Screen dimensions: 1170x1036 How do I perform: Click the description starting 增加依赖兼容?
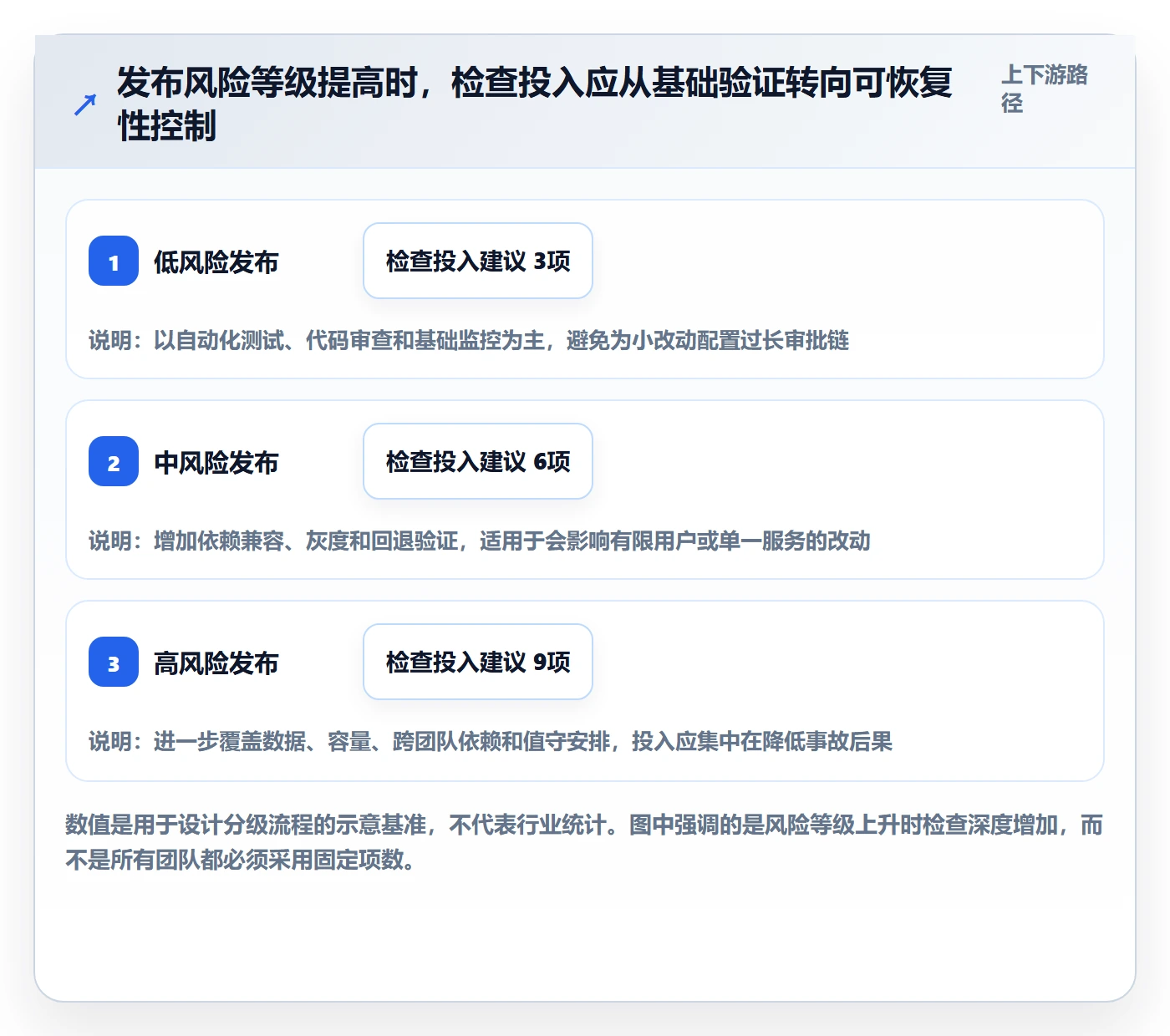[x=480, y=541]
